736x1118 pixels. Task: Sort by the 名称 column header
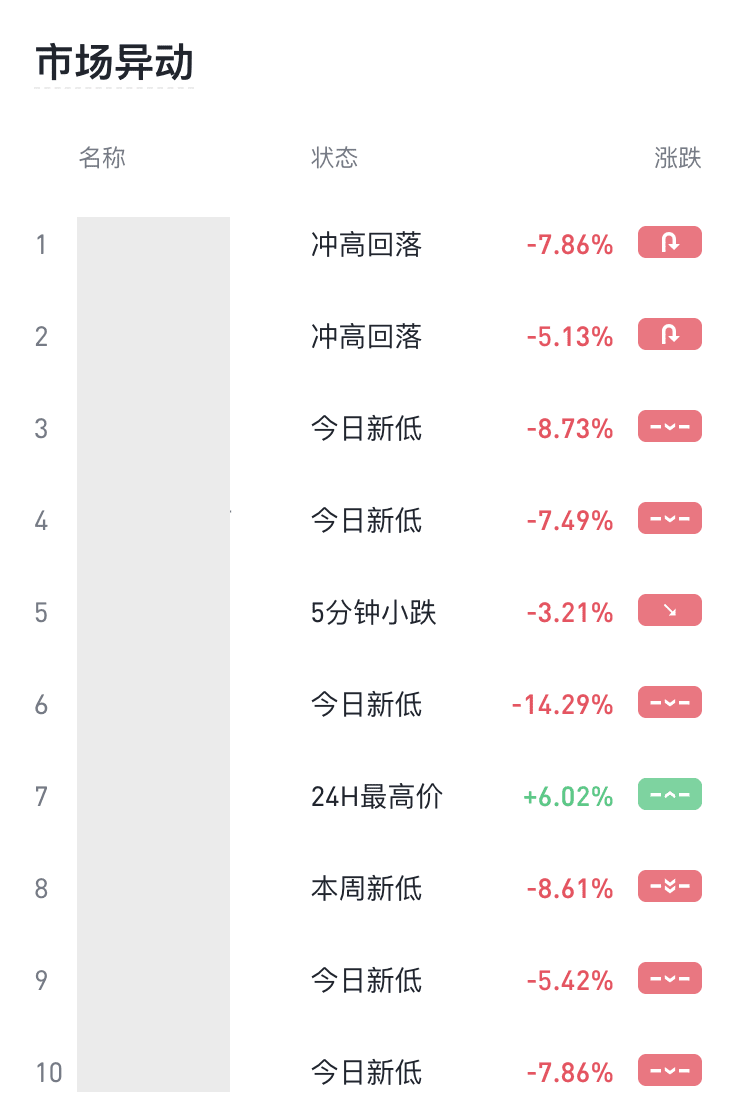(102, 158)
